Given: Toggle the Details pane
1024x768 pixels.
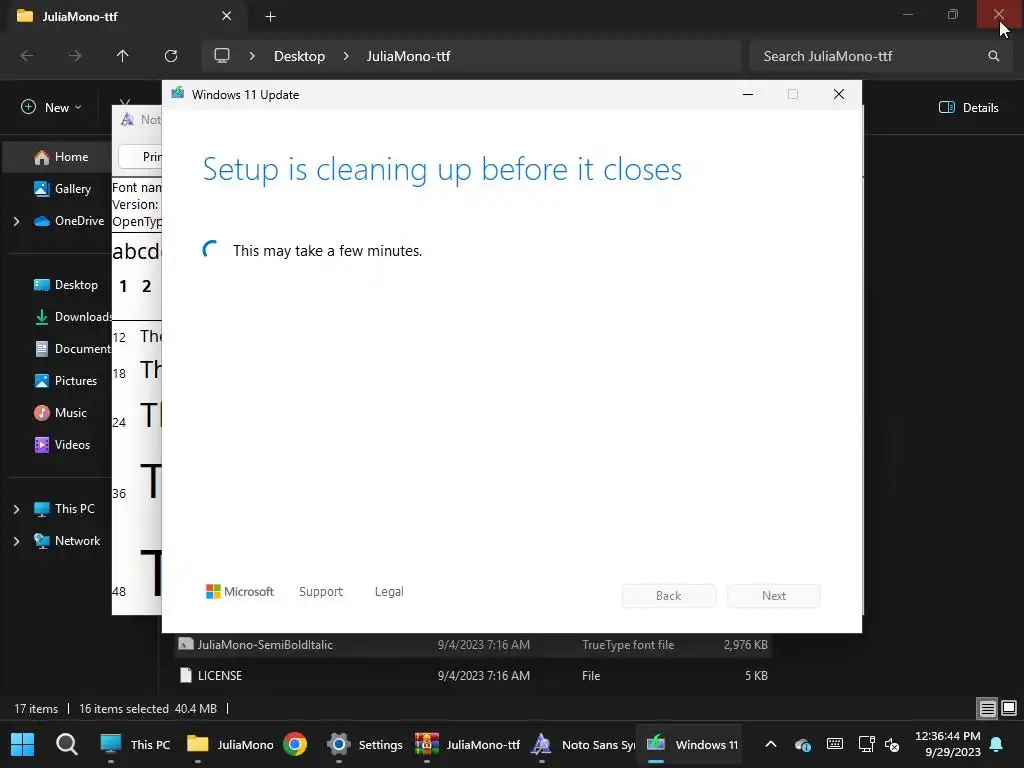Looking at the screenshot, I should pyautogui.click(x=968, y=107).
